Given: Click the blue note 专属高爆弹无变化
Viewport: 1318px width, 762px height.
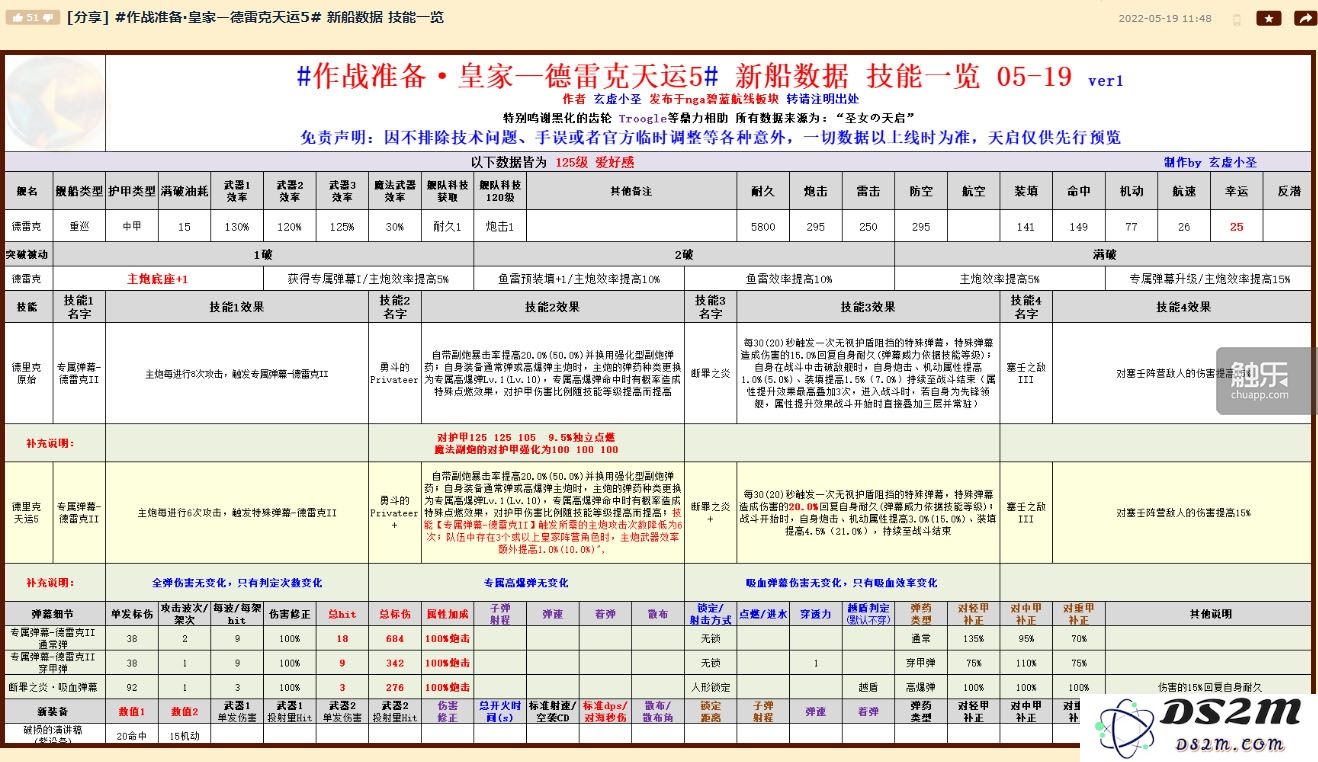Looking at the screenshot, I should 526,582.
